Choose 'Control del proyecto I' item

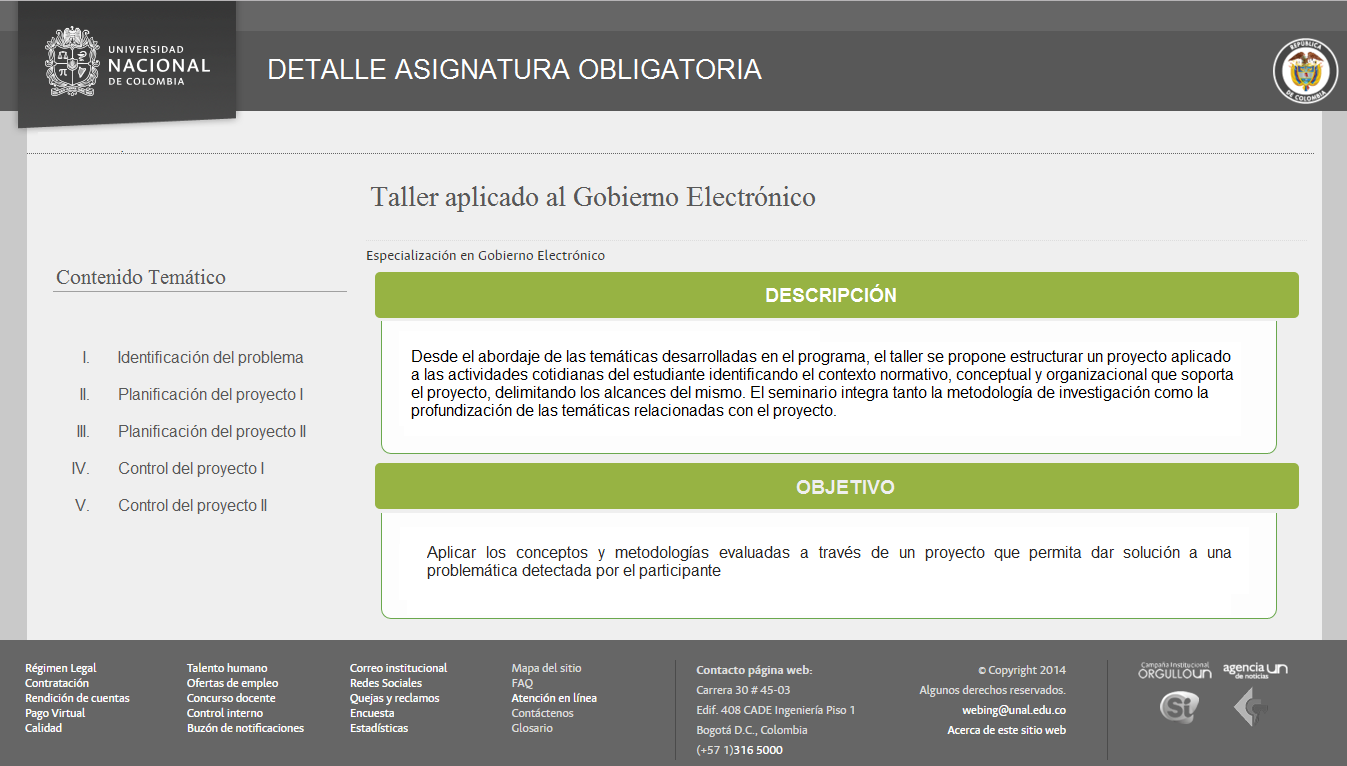point(191,469)
